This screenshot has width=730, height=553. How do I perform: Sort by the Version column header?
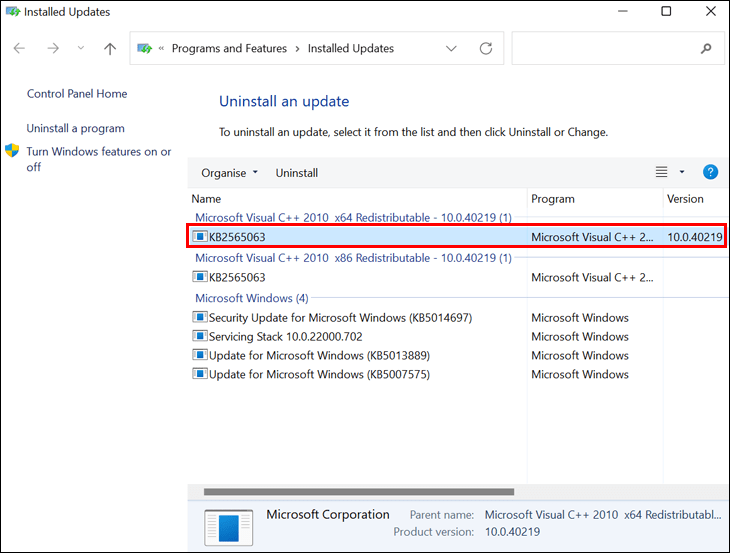[685, 199]
